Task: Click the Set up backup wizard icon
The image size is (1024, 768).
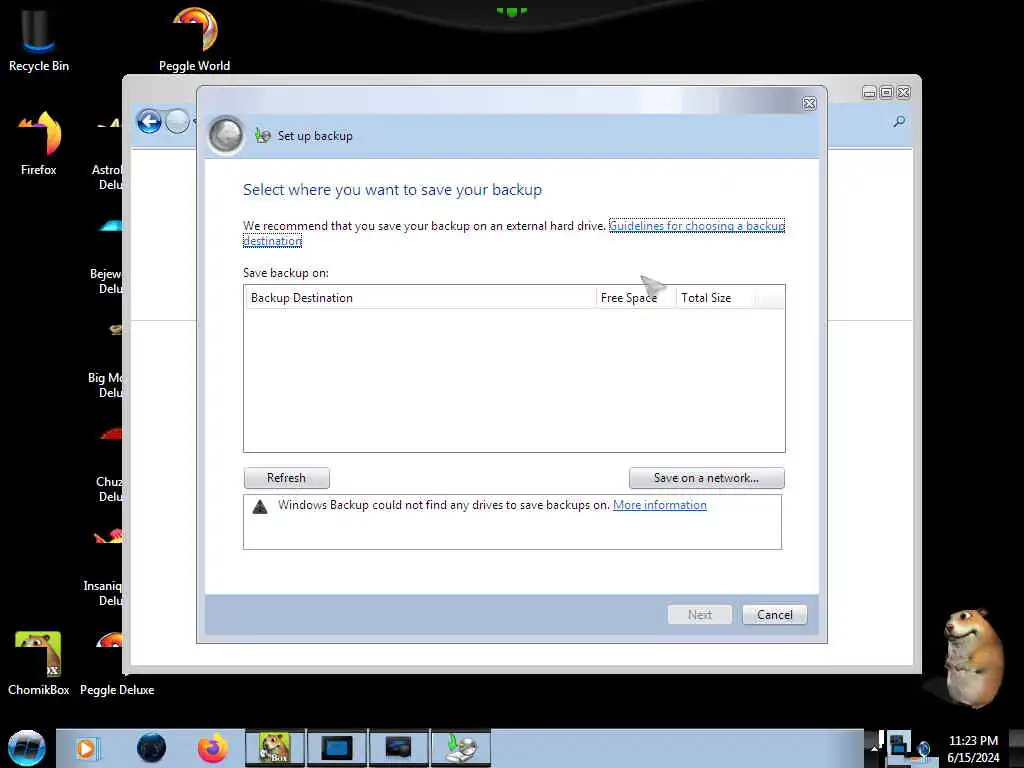Action: 263,135
